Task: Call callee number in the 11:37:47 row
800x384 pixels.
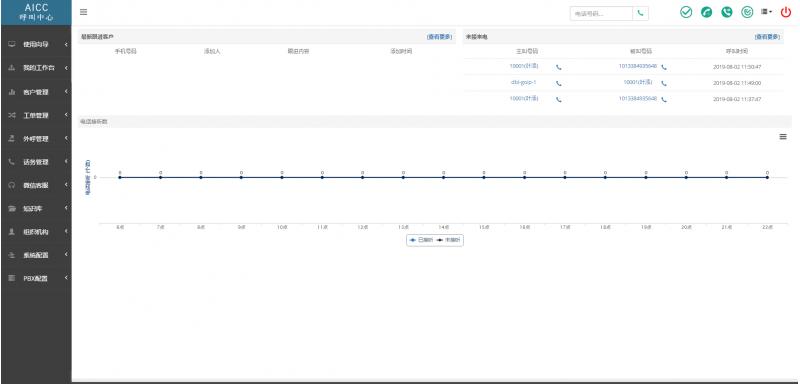Action: 664,99
